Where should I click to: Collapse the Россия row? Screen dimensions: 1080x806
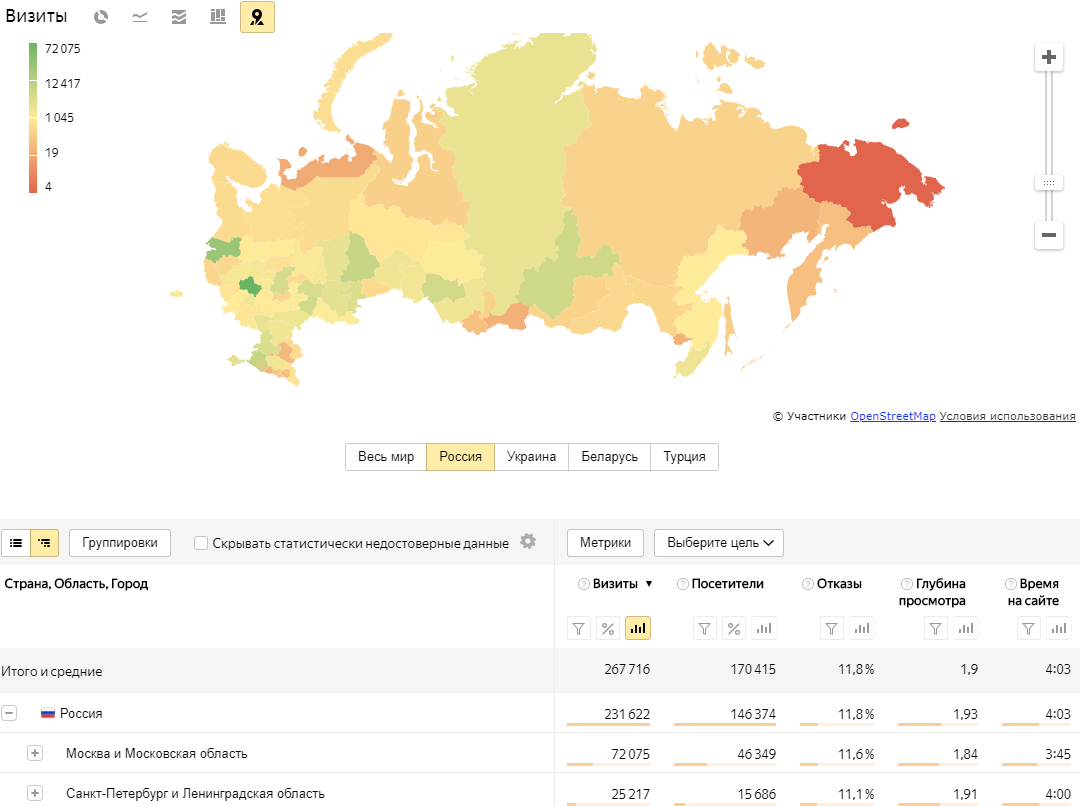click(x=9, y=713)
